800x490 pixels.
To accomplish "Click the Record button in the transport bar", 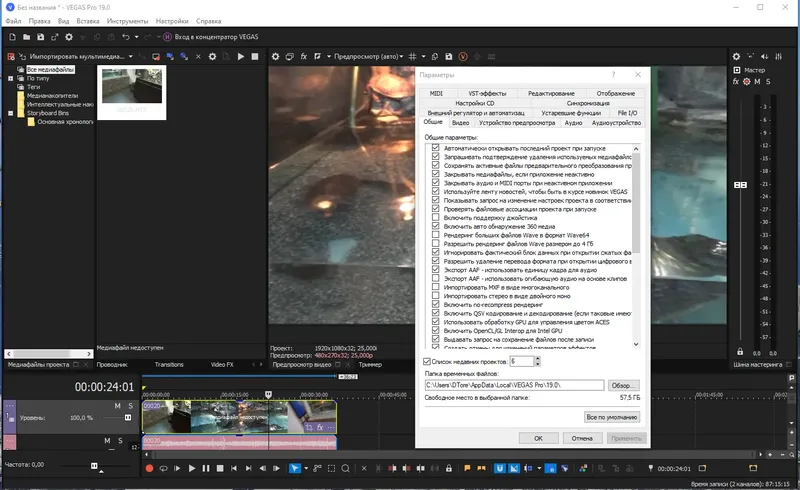I will tap(149, 468).
